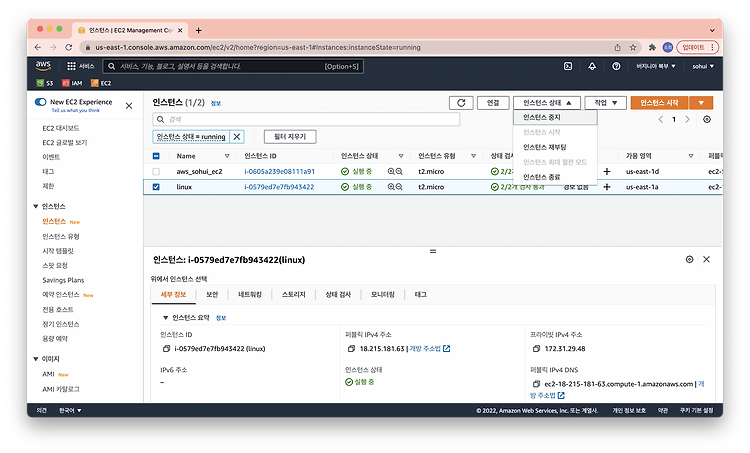Collapse the instance summary section
The image size is (750, 453).
pyautogui.click(x=165, y=318)
